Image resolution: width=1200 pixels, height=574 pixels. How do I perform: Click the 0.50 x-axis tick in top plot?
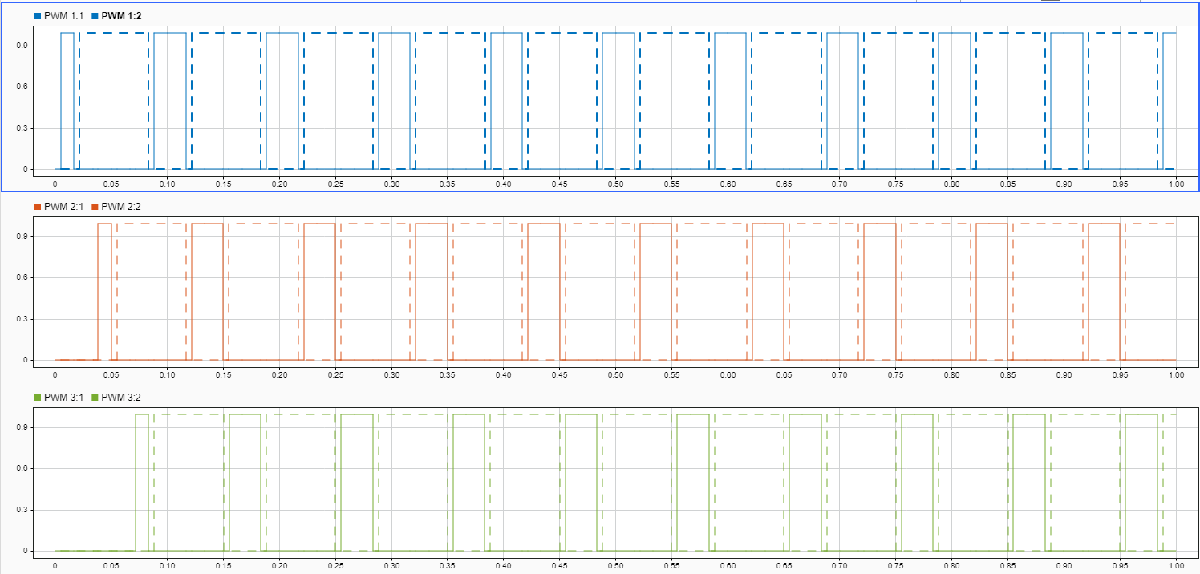pyautogui.click(x=615, y=185)
